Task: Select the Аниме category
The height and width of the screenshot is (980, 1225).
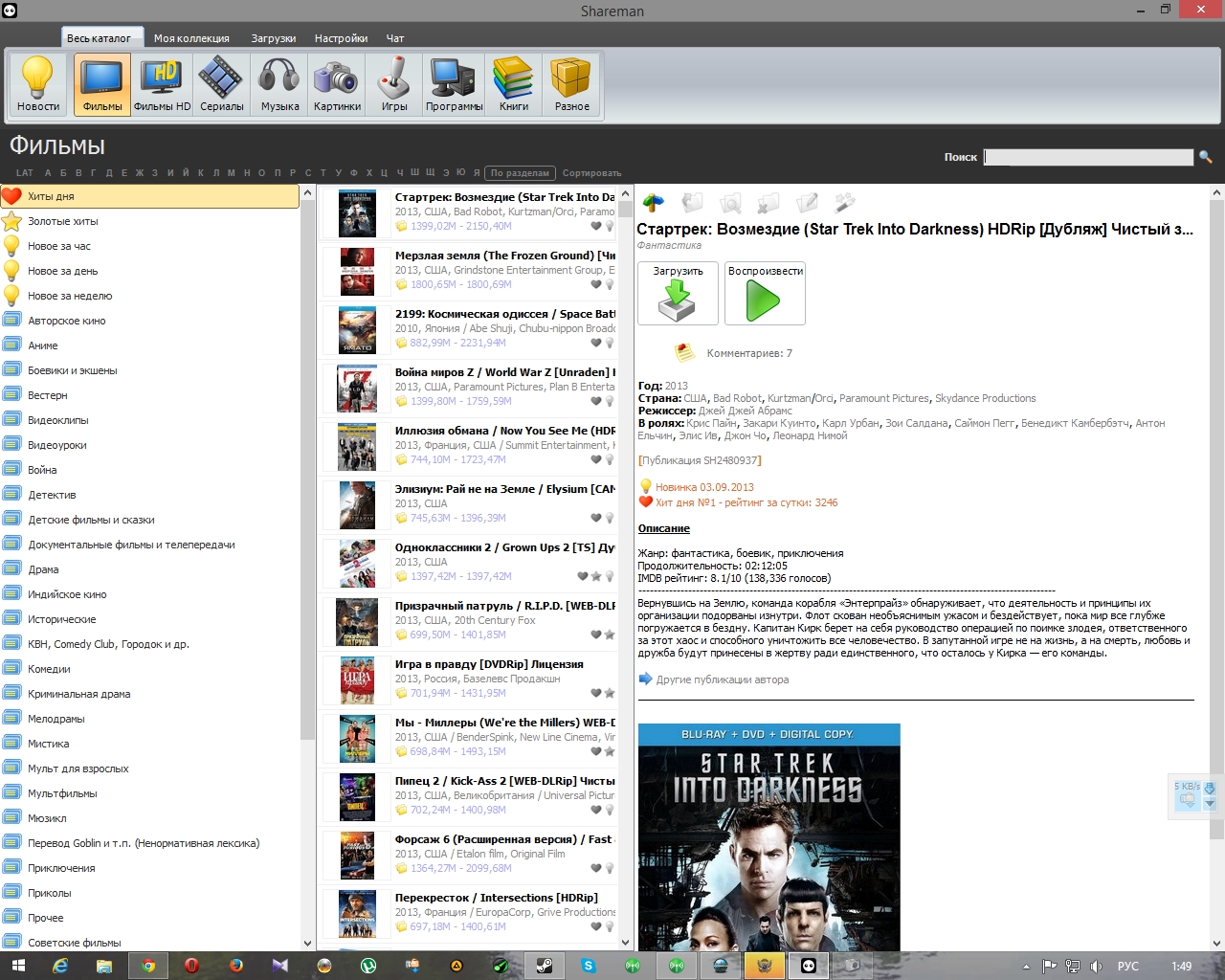Action: pos(150,345)
